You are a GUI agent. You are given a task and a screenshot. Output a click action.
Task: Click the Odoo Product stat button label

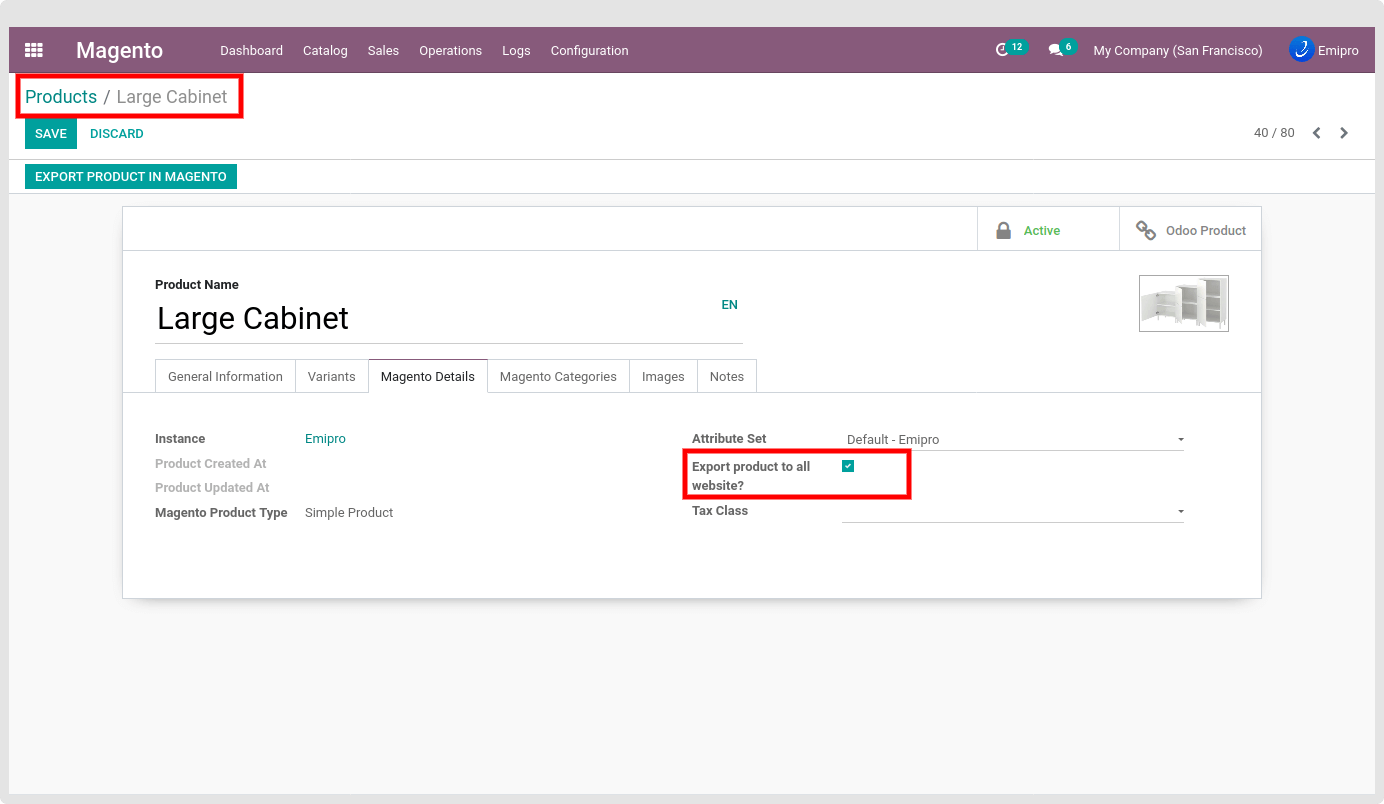click(x=1206, y=230)
